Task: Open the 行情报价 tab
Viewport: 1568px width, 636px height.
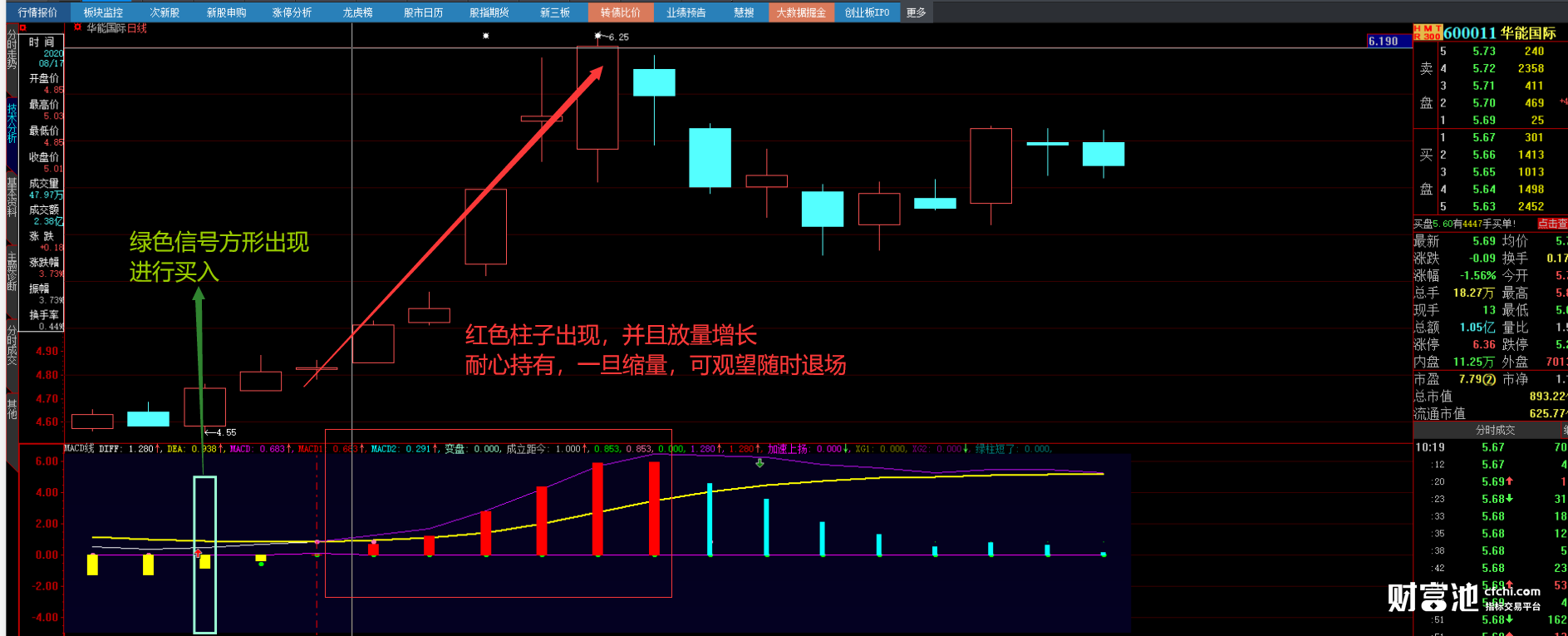Action: (x=38, y=12)
